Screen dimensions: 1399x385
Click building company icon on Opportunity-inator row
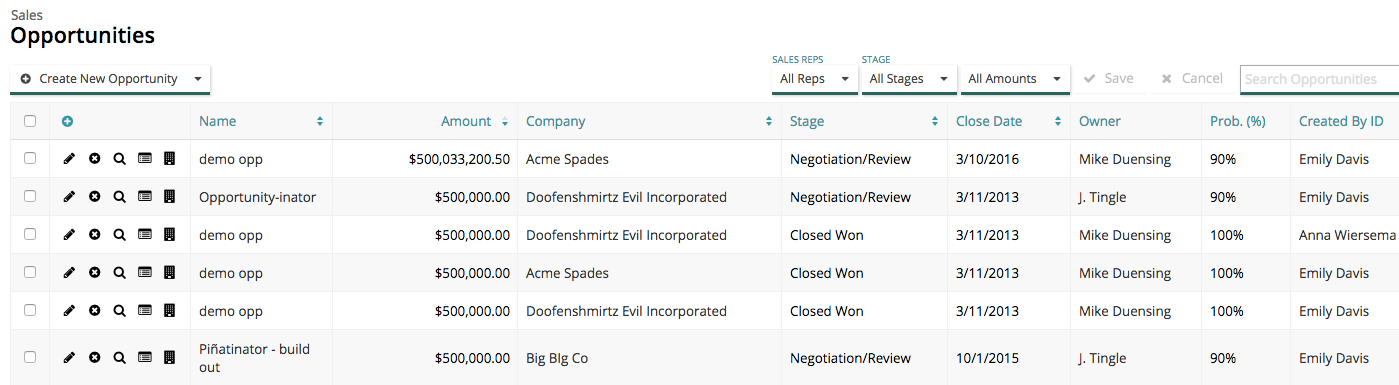coord(169,197)
